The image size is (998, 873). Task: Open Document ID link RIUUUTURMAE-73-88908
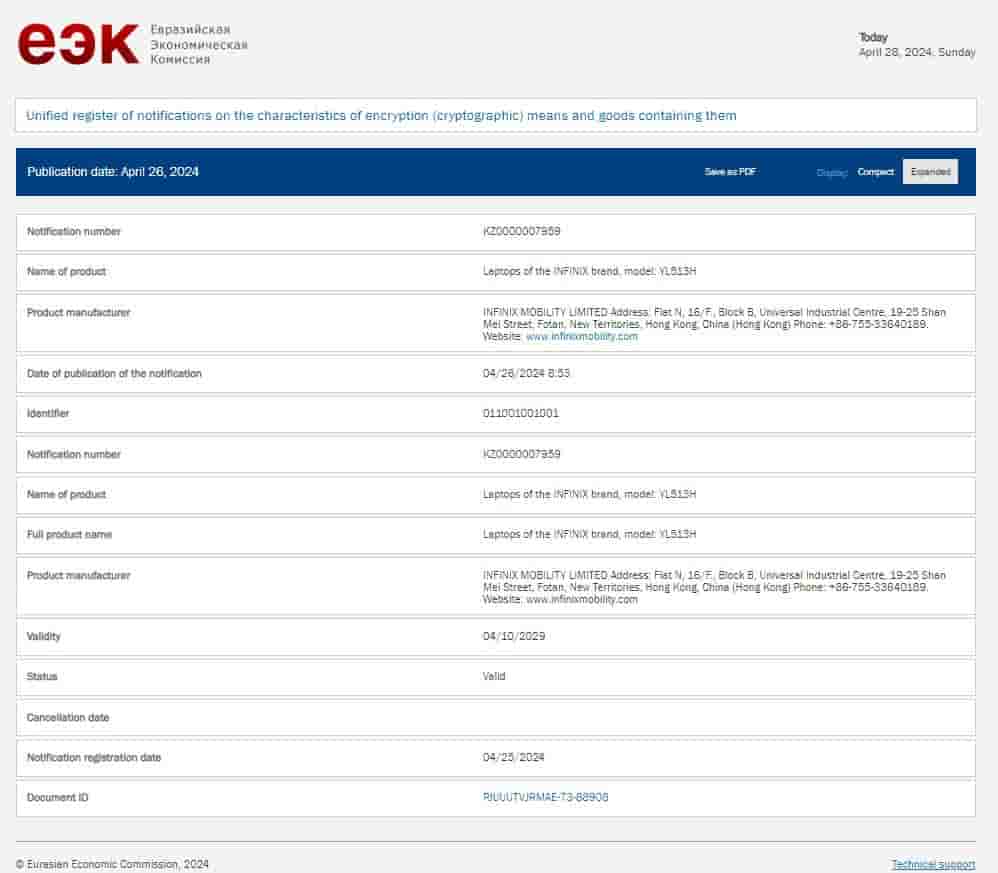(x=545, y=798)
